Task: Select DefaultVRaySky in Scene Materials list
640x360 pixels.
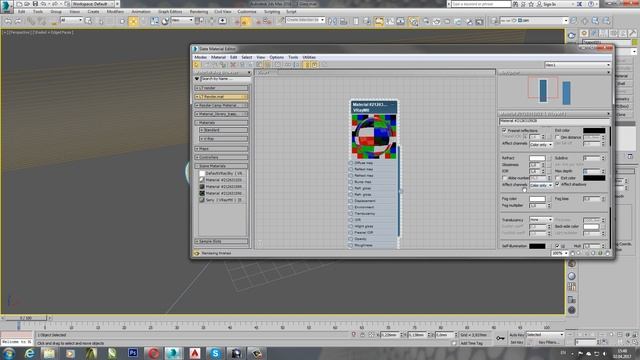Action: 222,173
